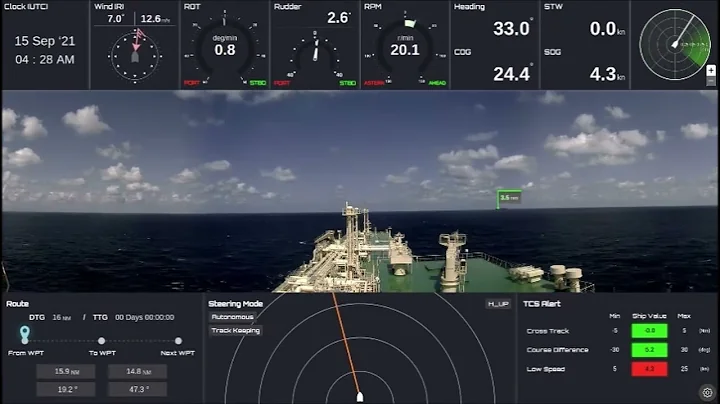The width and height of the screenshot is (720, 404).
Task: Click the mini radar display
Action: [675, 45]
